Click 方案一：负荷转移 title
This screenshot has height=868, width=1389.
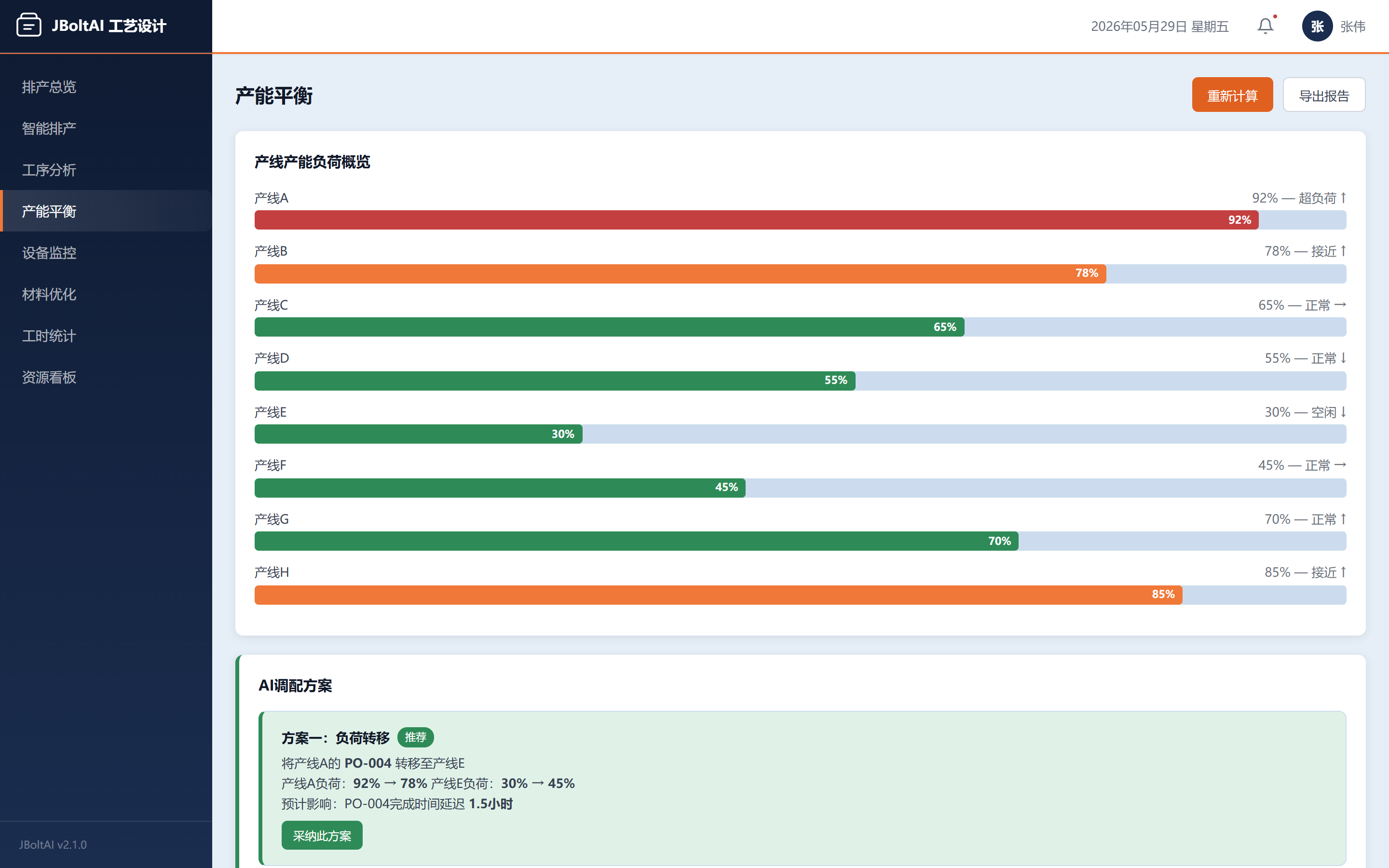tap(335, 738)
